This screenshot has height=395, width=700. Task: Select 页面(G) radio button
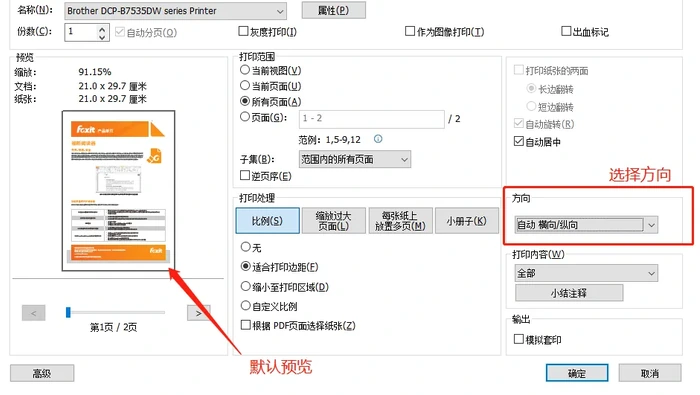(x=245, y=117)
